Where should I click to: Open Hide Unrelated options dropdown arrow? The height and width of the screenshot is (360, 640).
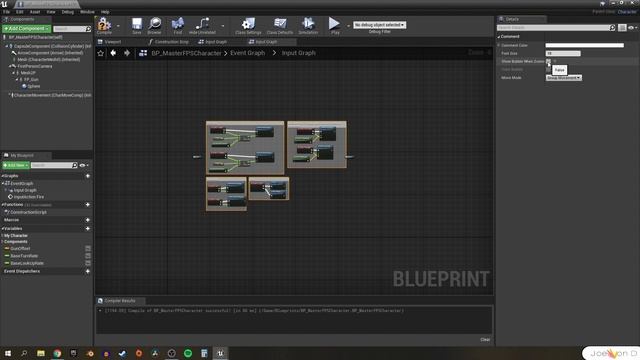pos(223,26)
